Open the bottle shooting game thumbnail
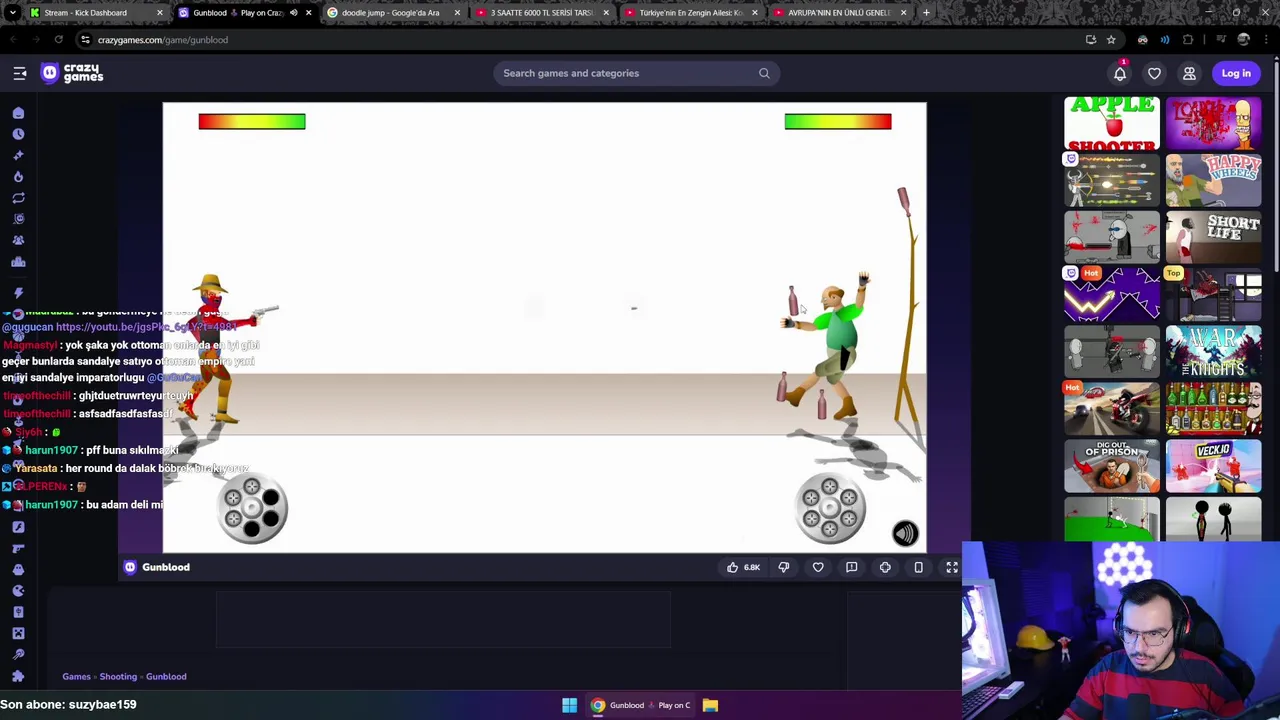Viewport: 1280px width, 720px height. pos(1213,410)
